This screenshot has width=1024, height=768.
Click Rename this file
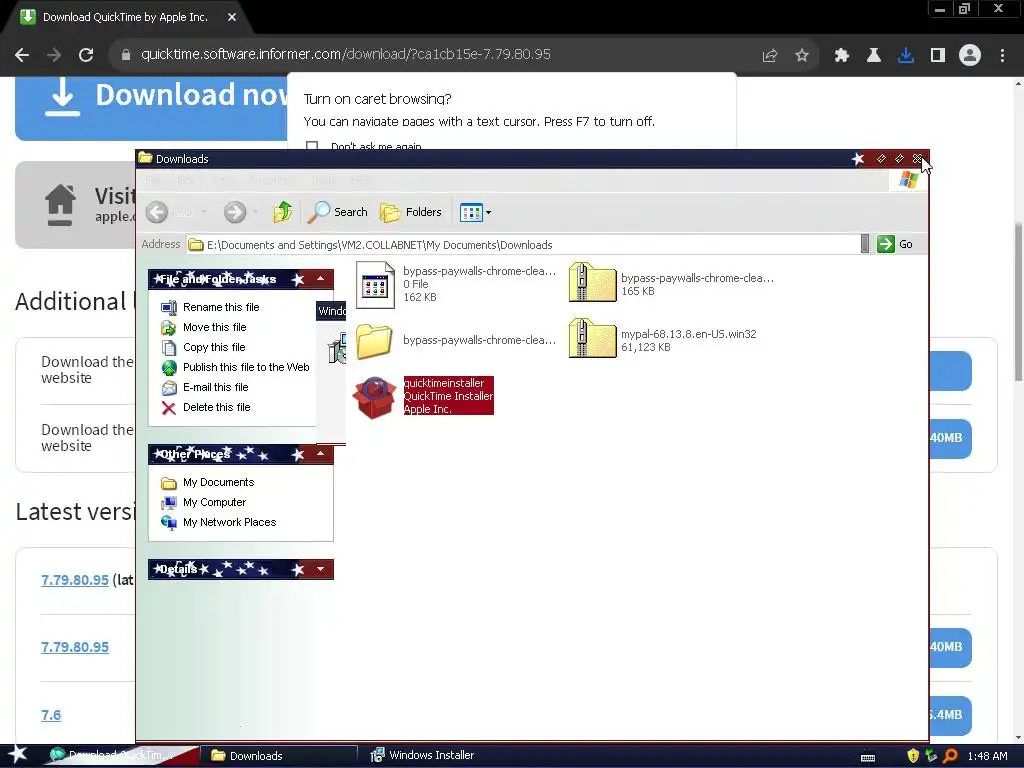click(x=221, y=307)
